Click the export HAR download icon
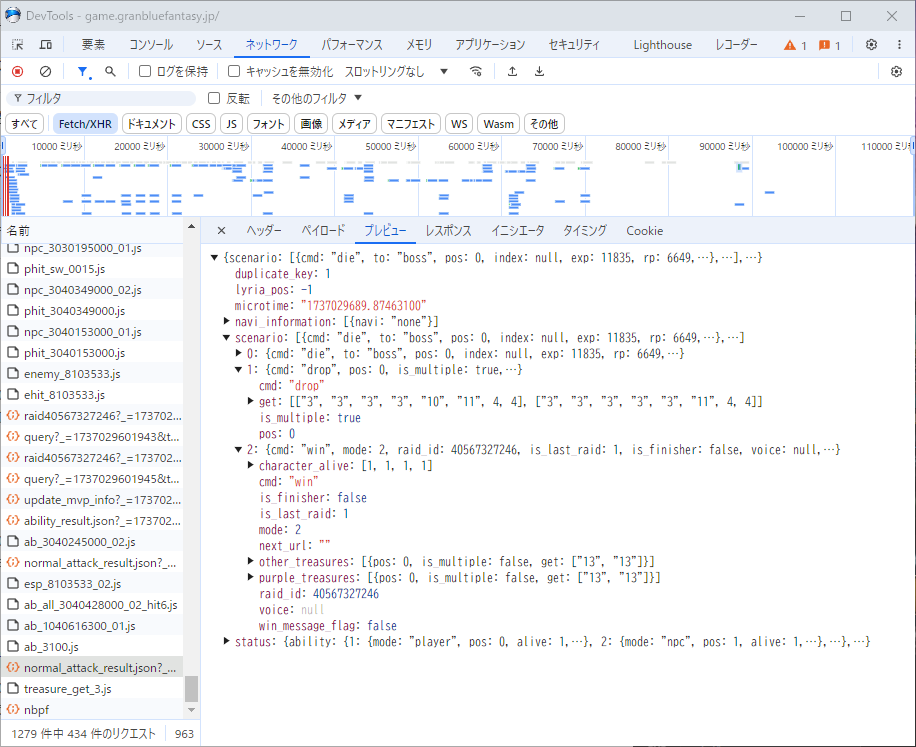The height and width of the screenshot is (747, 916). click(539, 72)
